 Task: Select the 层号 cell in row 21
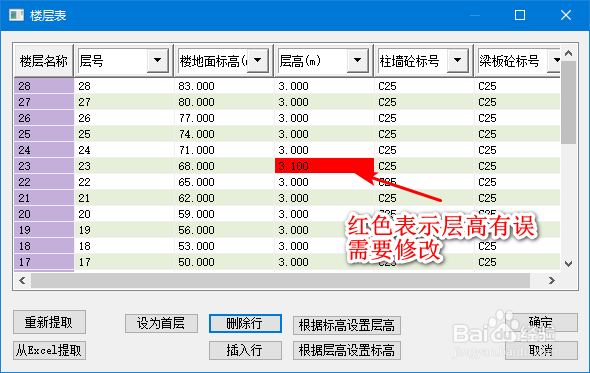tap(124, 198)
